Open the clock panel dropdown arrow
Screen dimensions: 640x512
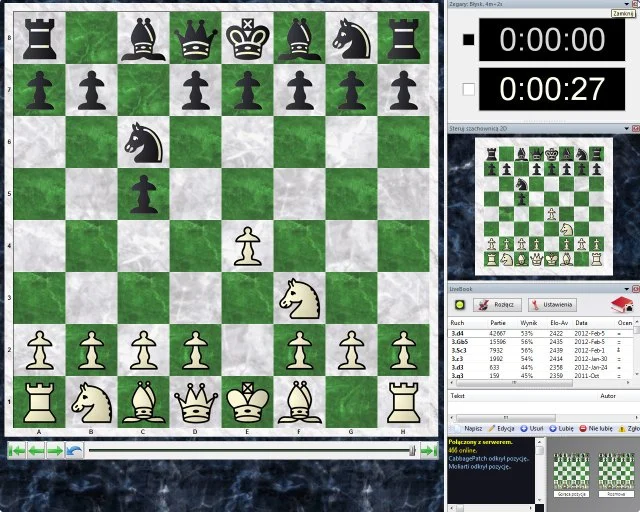click(625, 4)
